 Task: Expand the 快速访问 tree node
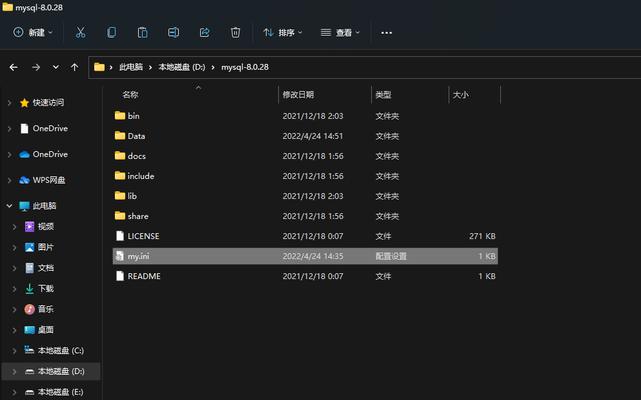pos(9,103)
